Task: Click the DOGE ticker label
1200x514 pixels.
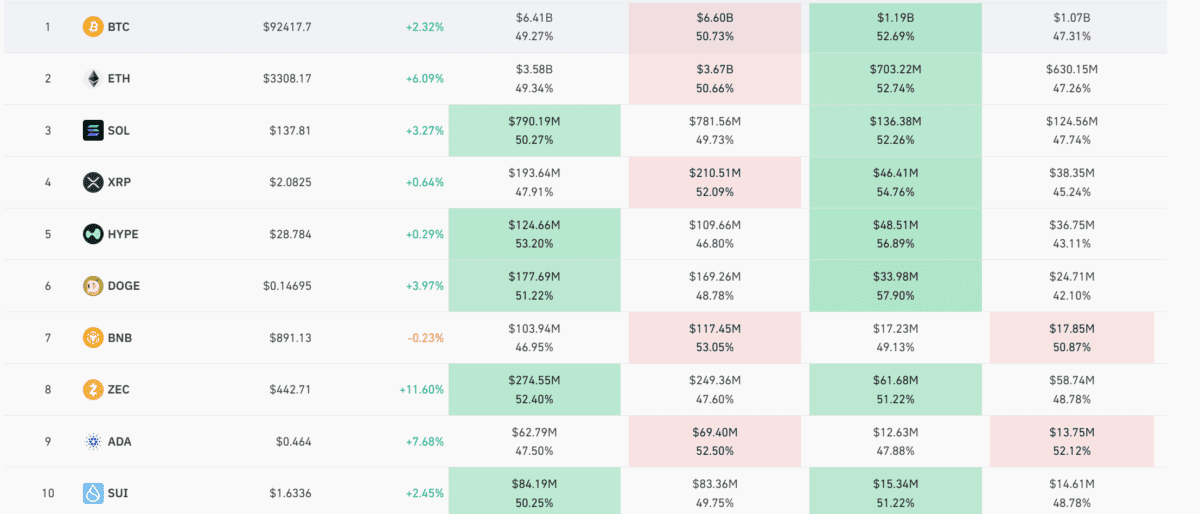Action: [124, 286]
